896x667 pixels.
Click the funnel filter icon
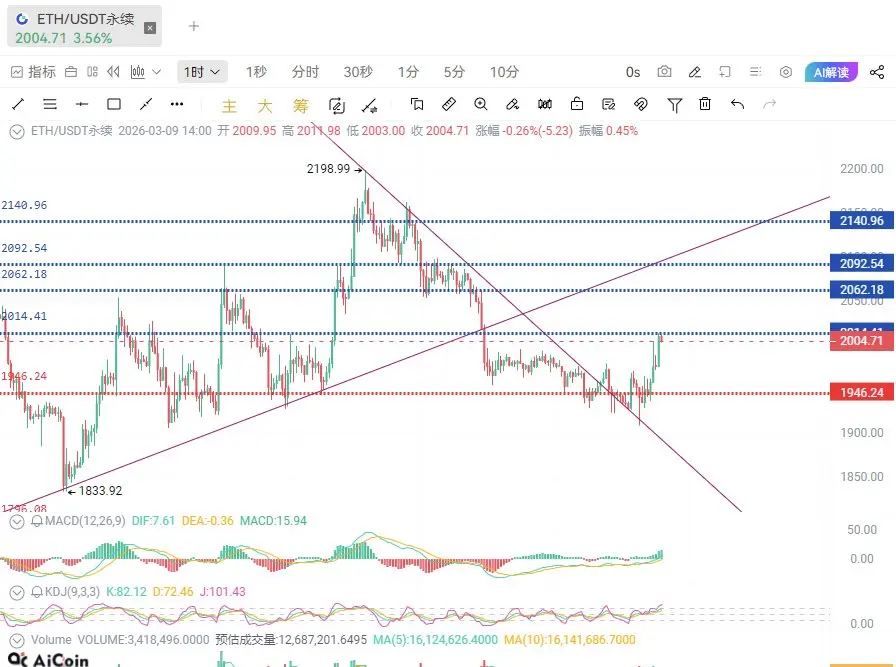[674, 105]
